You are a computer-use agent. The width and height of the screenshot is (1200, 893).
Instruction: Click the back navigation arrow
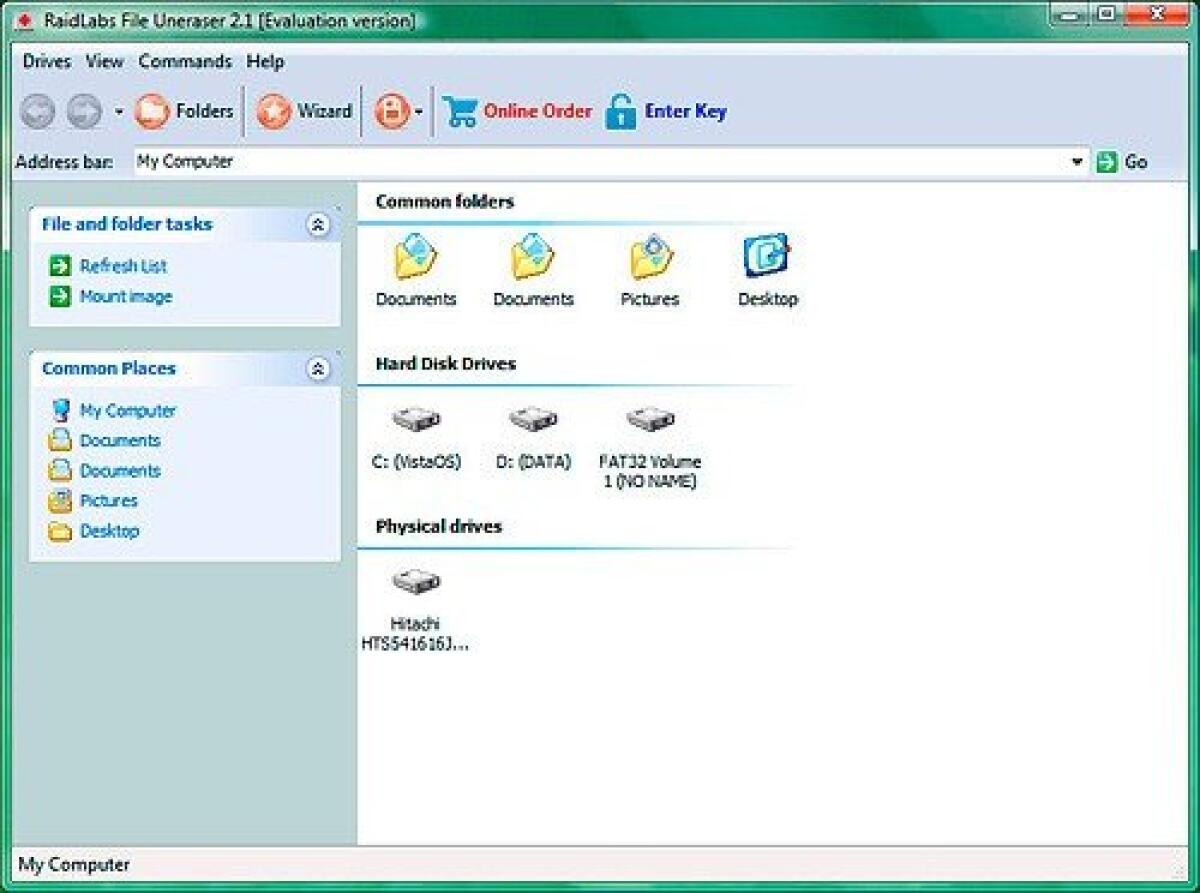(37, 111)
